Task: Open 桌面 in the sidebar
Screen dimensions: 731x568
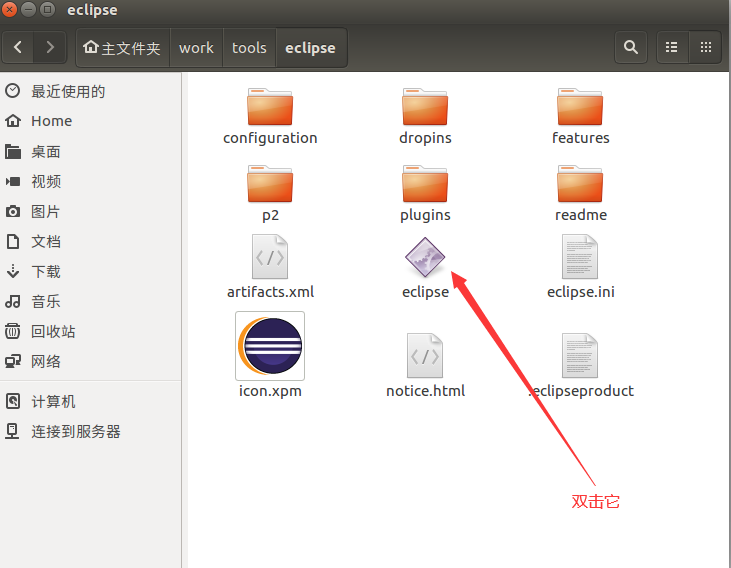Action: click(x=90, y=152)
